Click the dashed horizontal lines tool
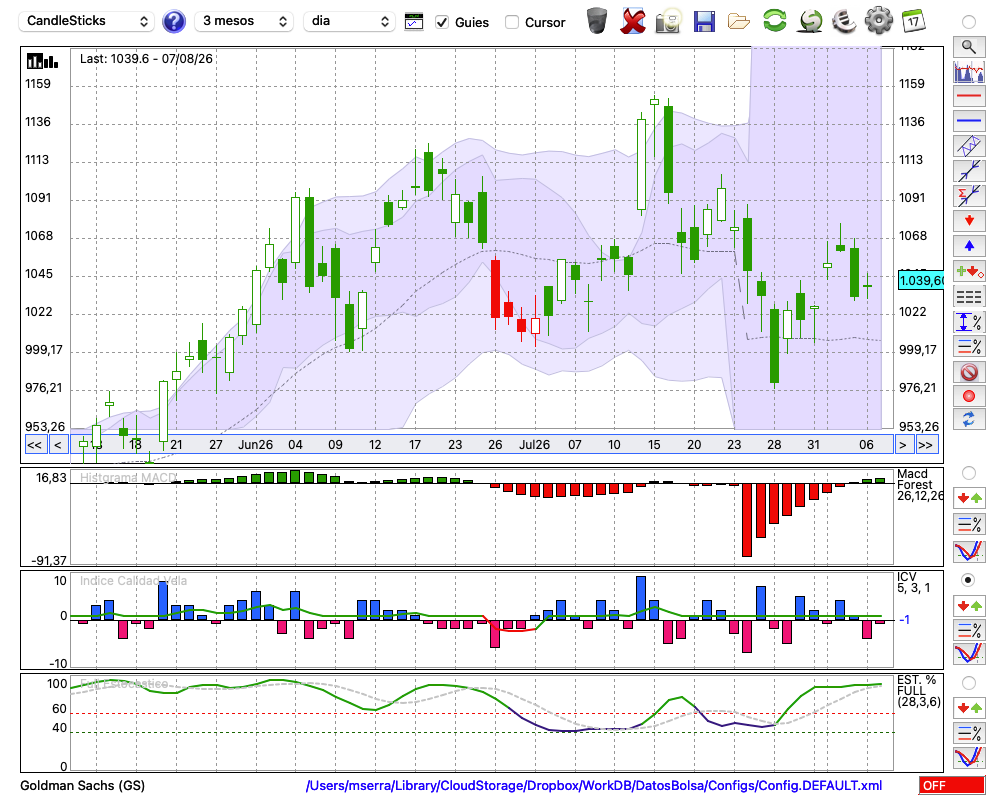The height and width of the screenshot is (800, 1000). [x=969, y=296]
